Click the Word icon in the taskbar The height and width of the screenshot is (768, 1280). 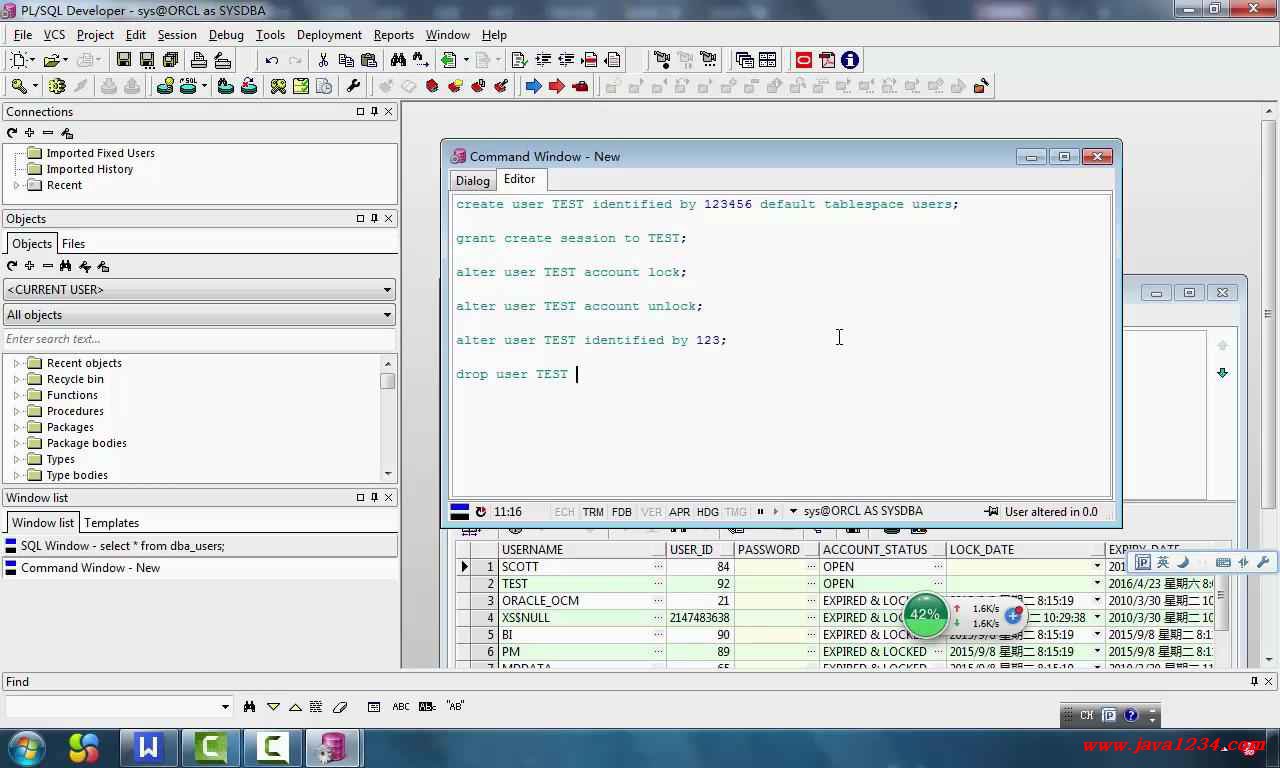149,748
